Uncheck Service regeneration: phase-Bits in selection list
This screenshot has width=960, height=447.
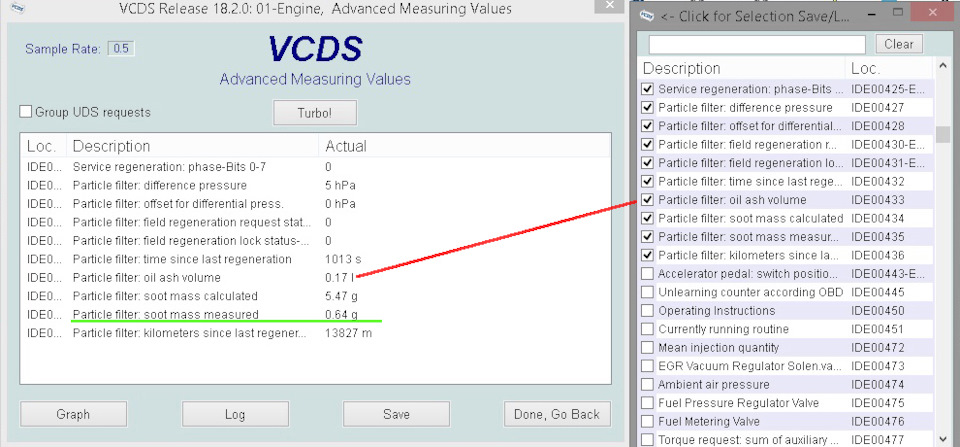tap(647, 89)
